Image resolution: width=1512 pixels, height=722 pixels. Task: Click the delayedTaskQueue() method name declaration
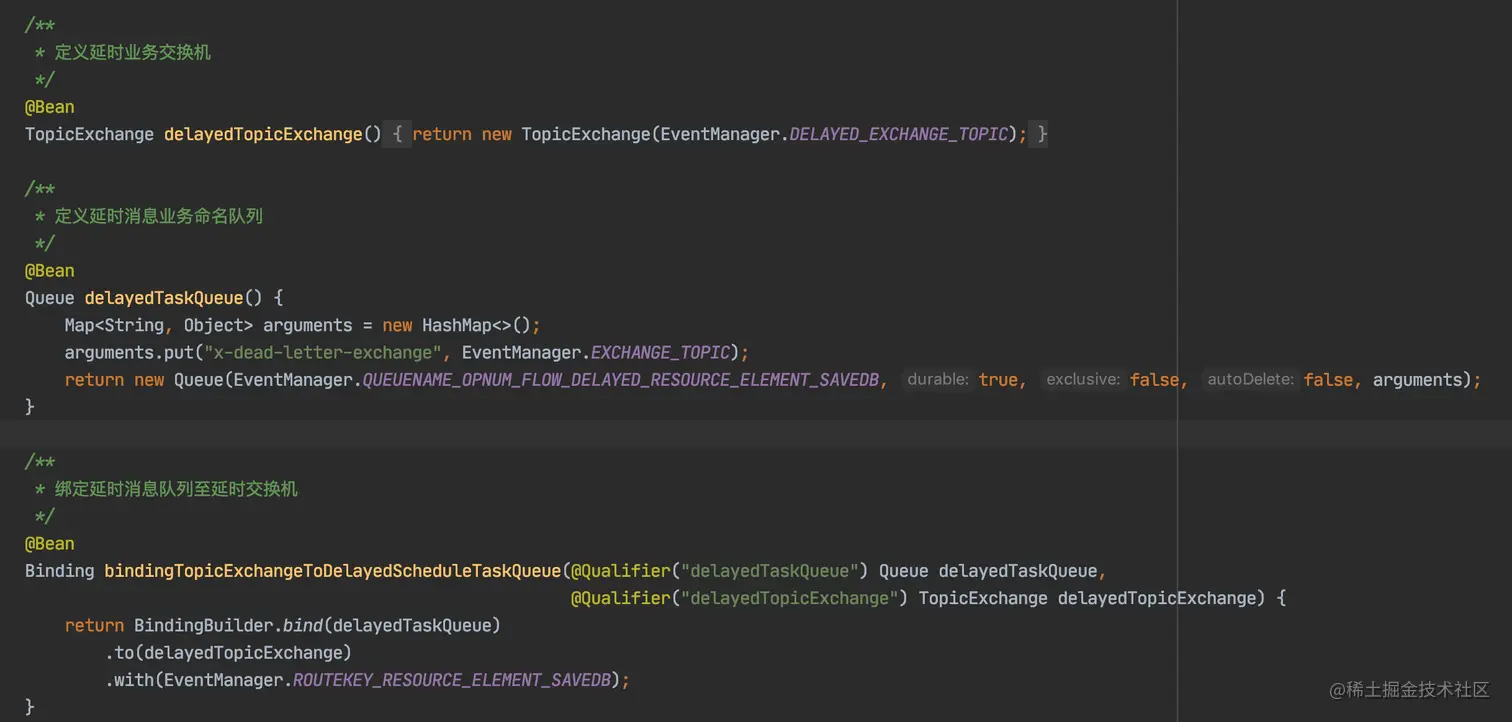pos(164,298)
